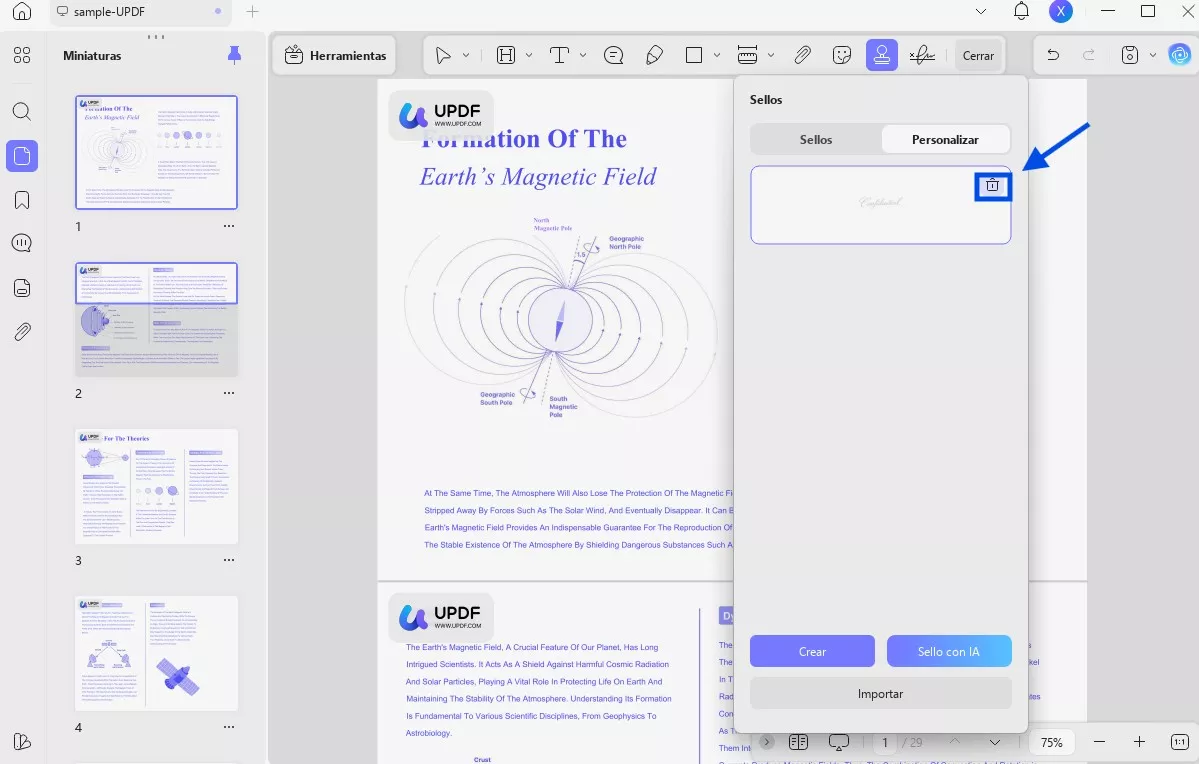Open the search sidebar icon

22,112
